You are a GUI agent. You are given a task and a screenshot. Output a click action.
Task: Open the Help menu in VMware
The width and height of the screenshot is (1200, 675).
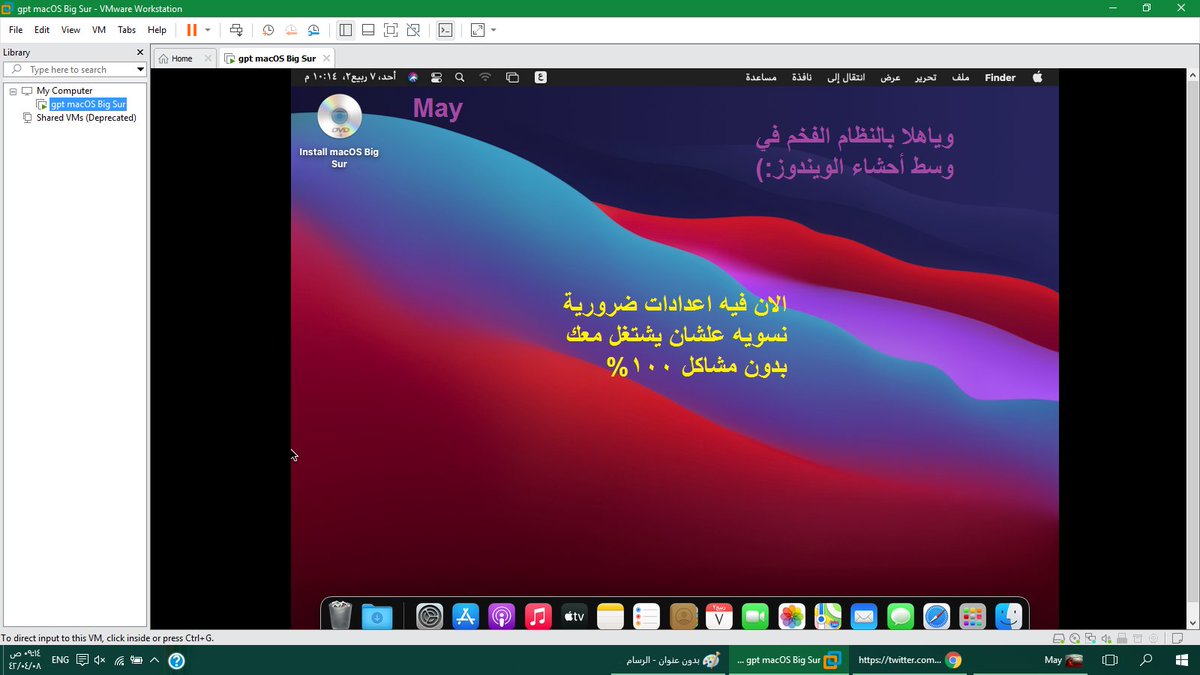tap(157, 30)
